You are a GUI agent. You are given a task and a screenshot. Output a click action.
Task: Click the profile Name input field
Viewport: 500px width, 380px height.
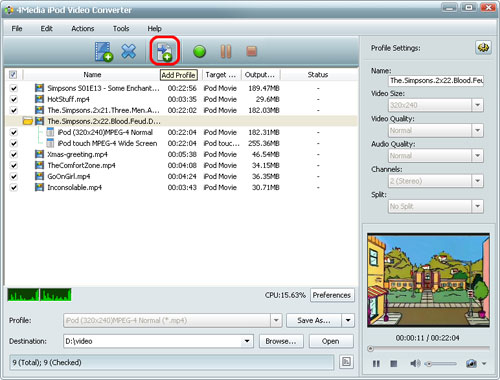pos(436,80)
